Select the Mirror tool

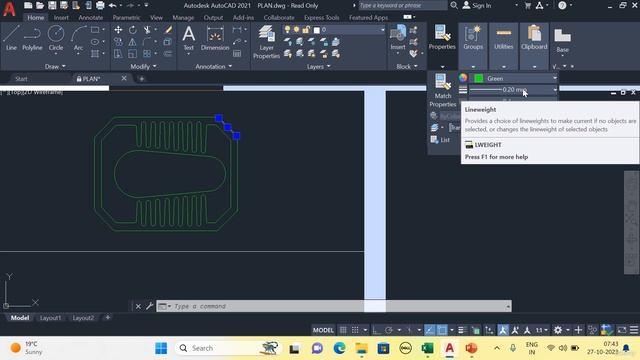point(133,42)
